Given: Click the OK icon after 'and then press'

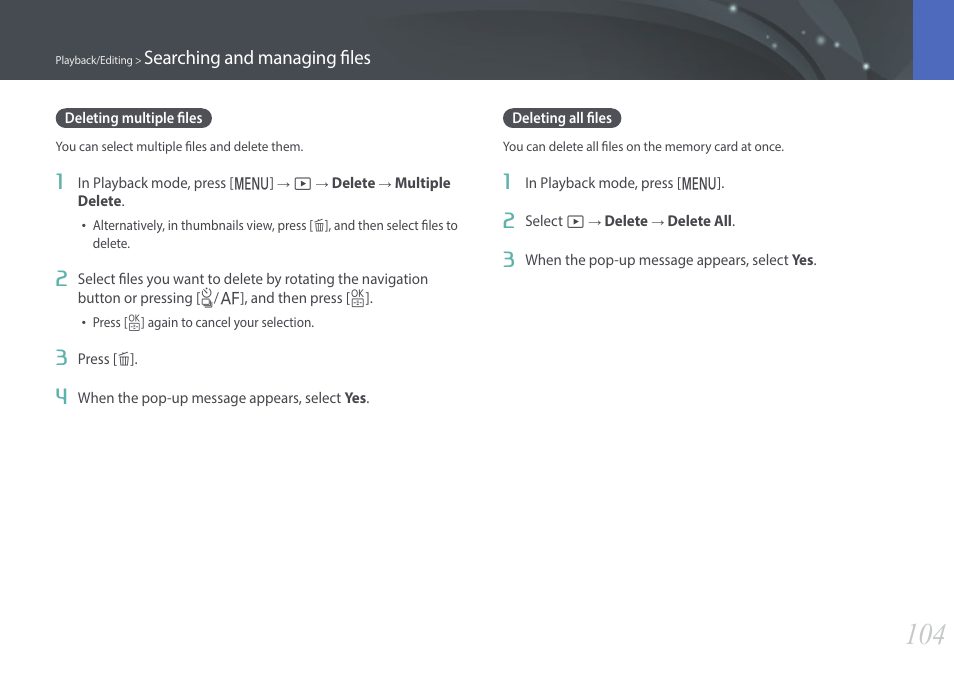Looking at the screenshot, I should (x=357, y=298).
